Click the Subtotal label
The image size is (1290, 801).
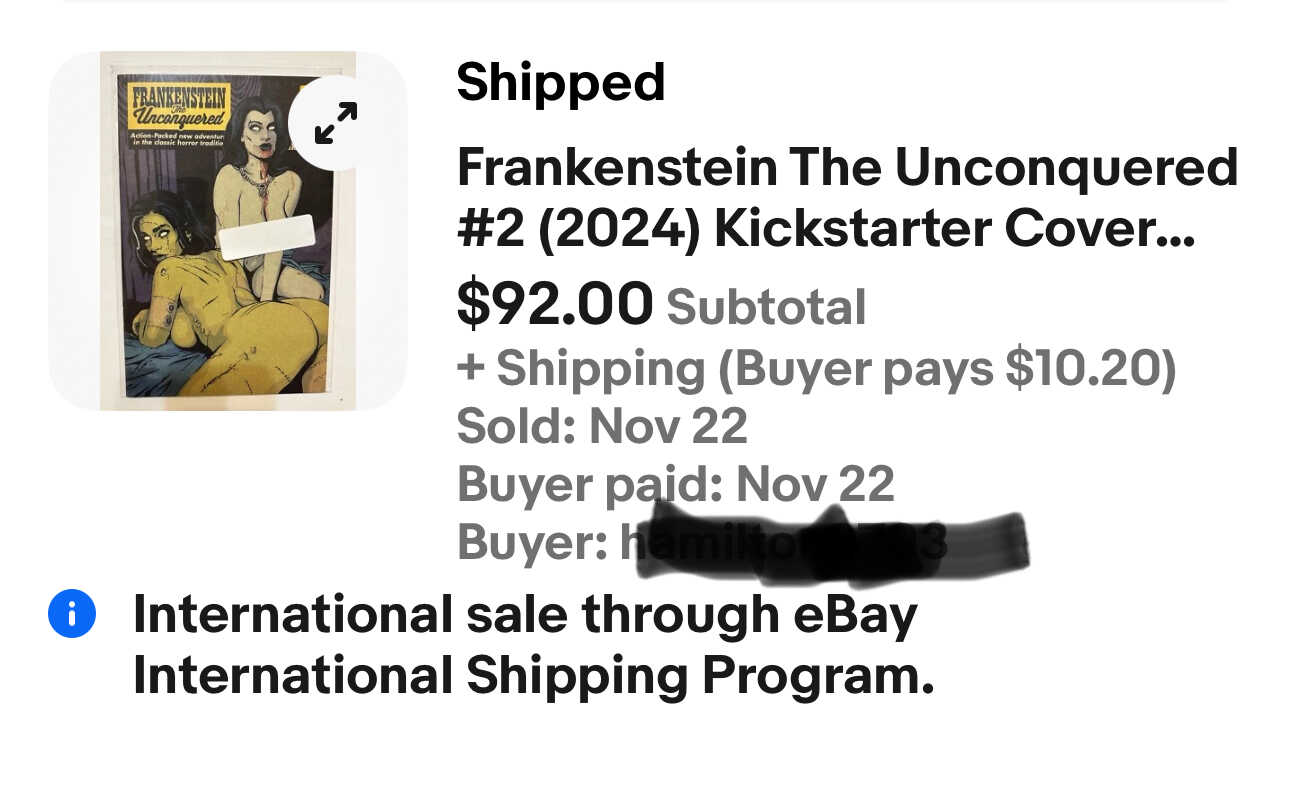(766, 307)
